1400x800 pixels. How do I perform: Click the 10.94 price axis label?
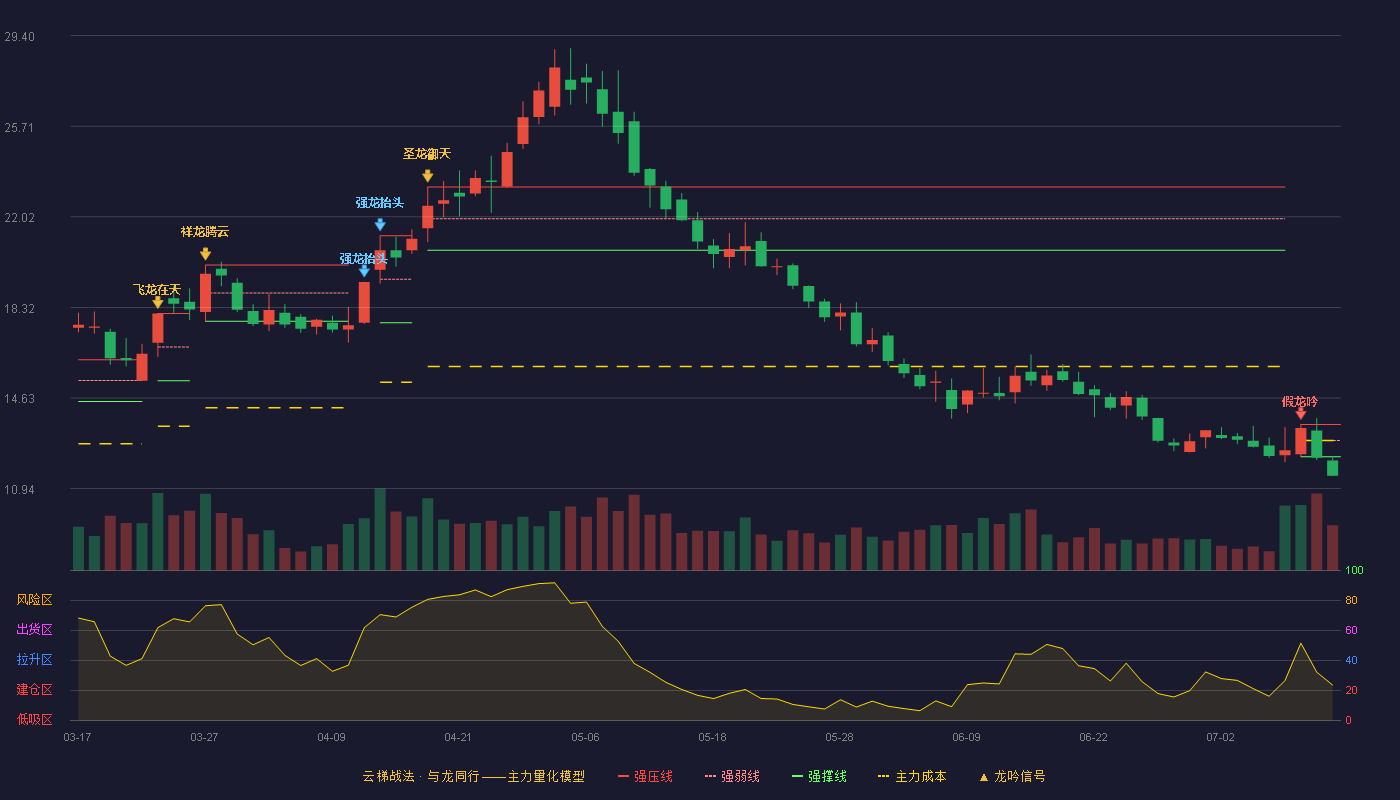pyautogui.click(x=19, y=490)
